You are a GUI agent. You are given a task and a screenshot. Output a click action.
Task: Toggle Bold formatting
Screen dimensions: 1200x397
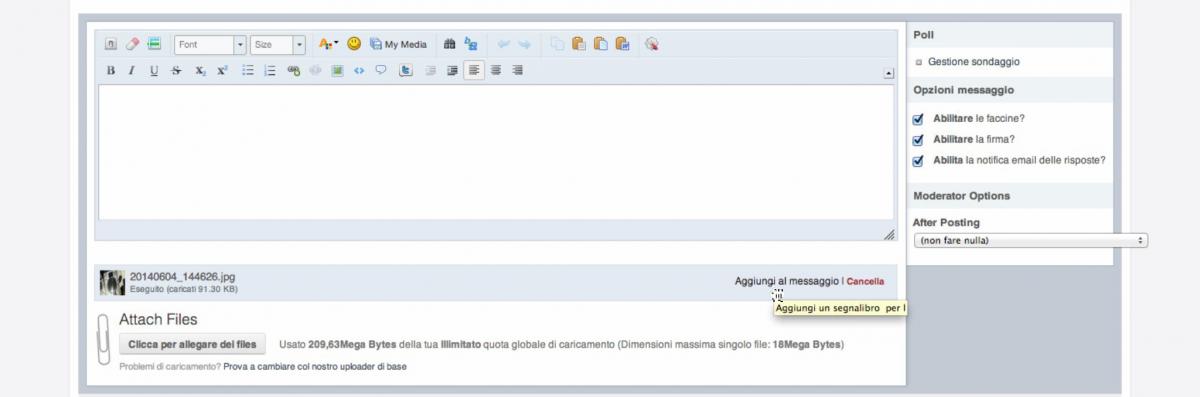111,71
